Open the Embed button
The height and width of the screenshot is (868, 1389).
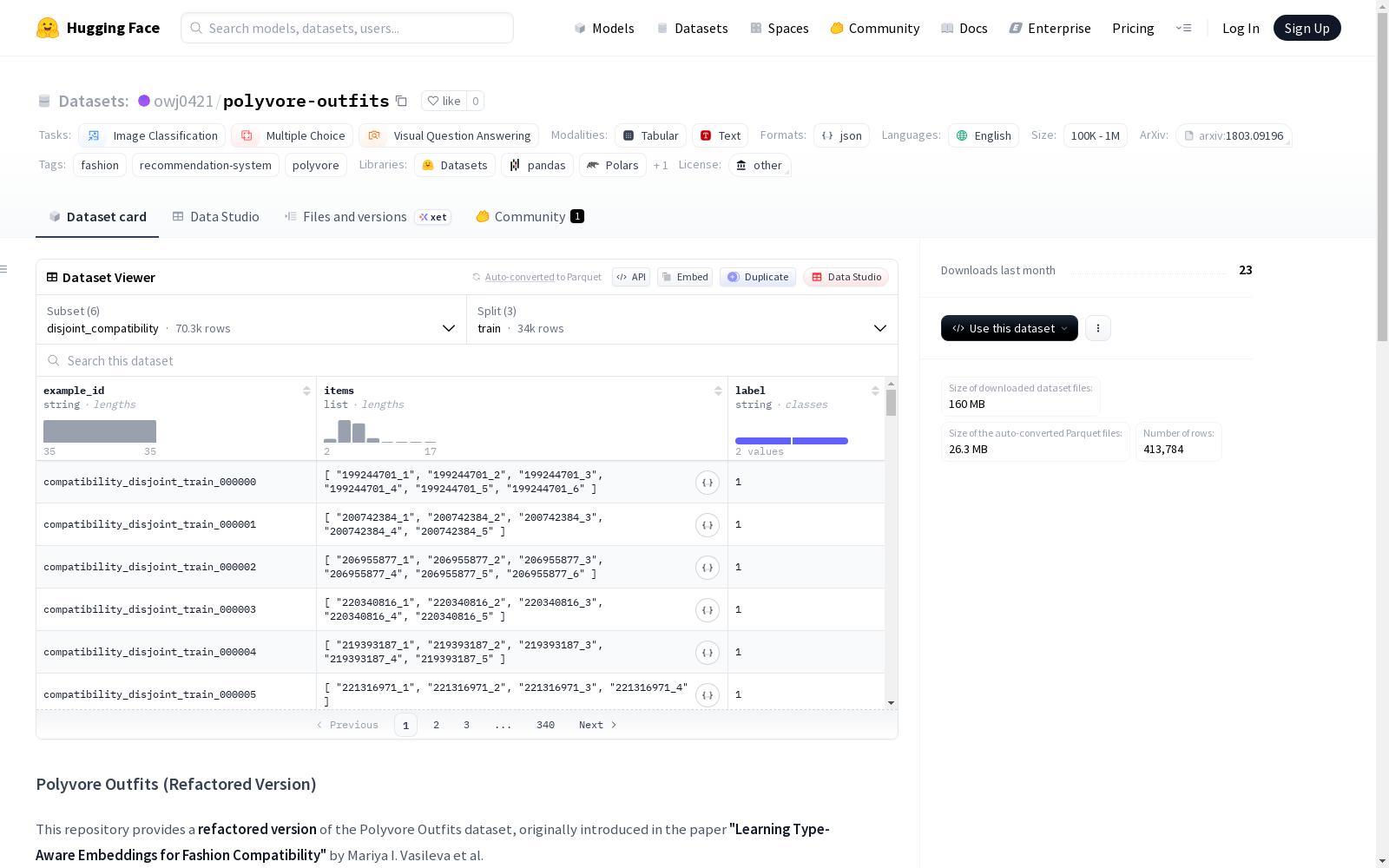685,277
